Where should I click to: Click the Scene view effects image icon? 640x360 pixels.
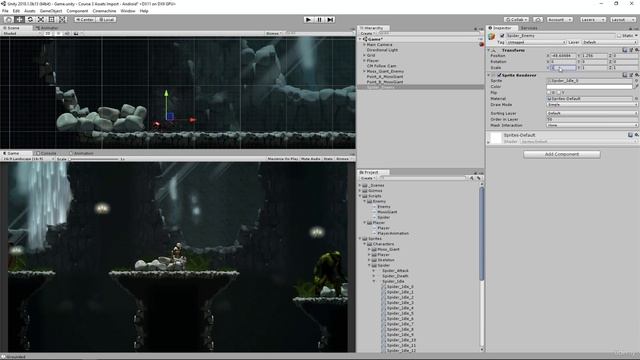pyautogui.click(x=76, y=33)
